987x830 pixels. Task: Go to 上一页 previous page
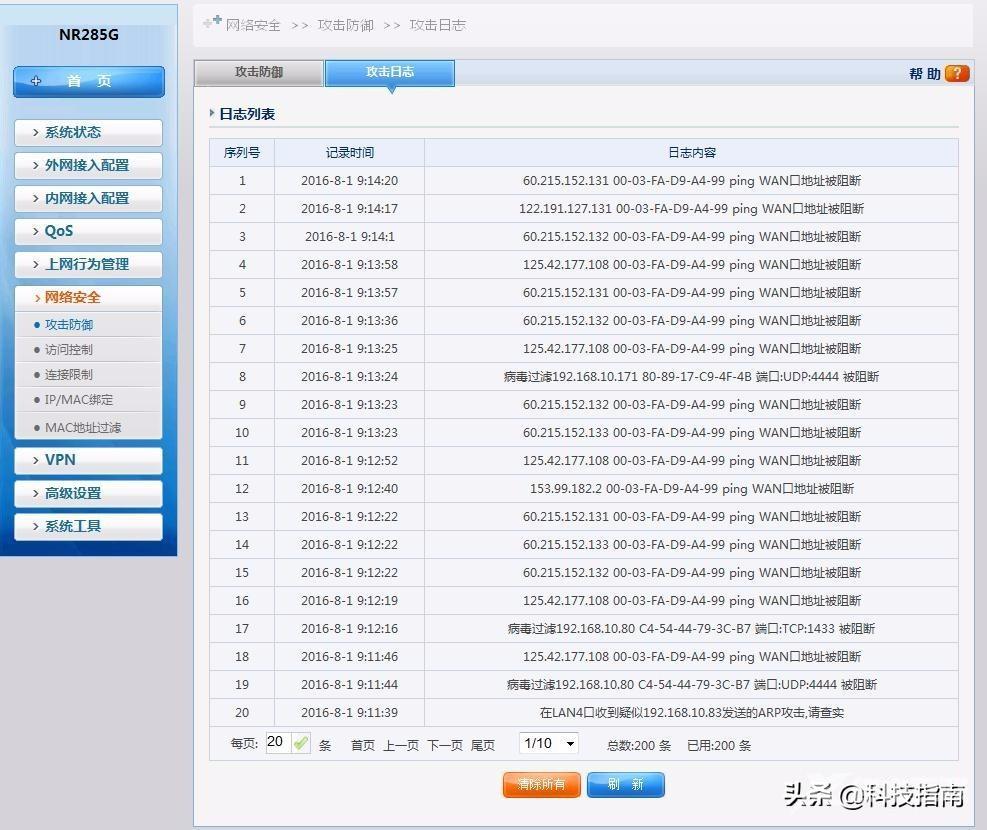(401, 746)
